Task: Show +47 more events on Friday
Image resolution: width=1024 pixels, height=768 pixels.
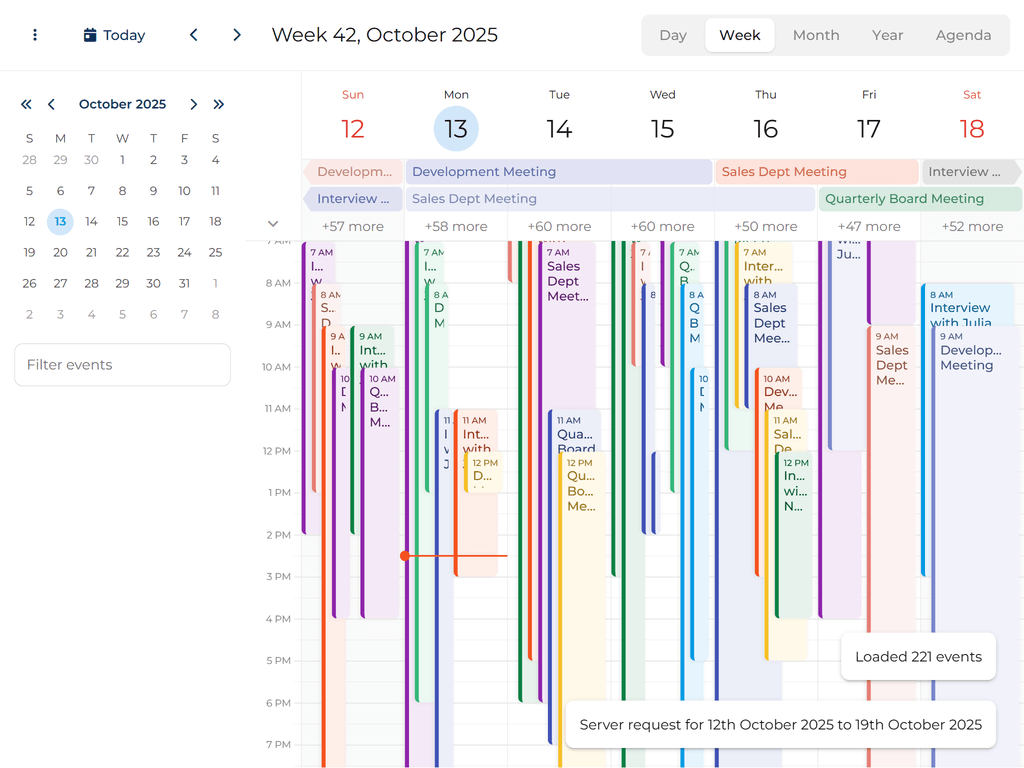Action: [868, 227]
